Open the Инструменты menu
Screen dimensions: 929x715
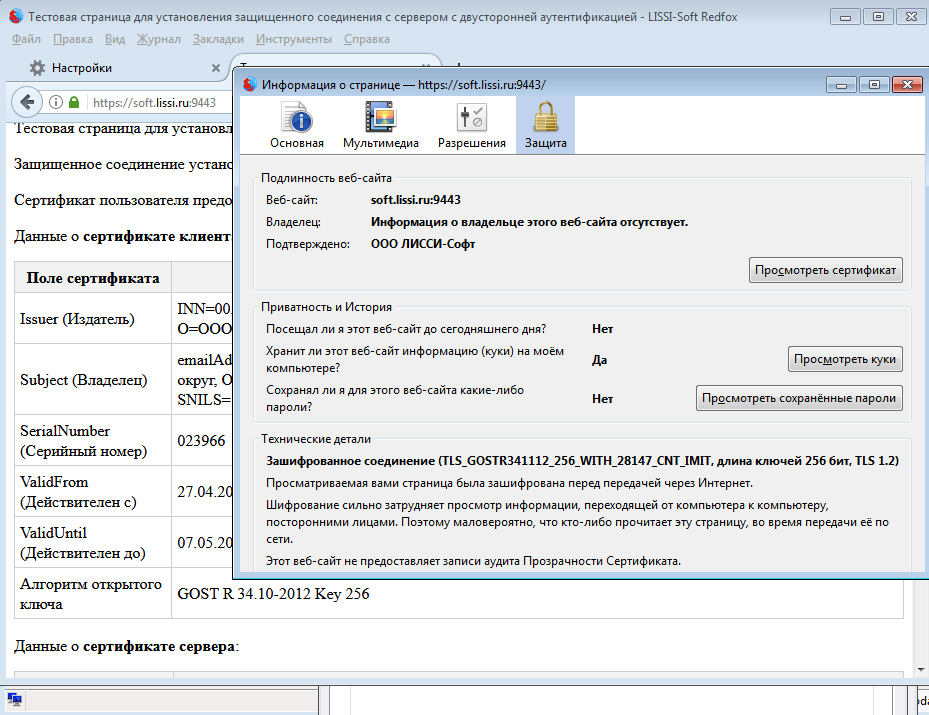[x=294, y=39]
